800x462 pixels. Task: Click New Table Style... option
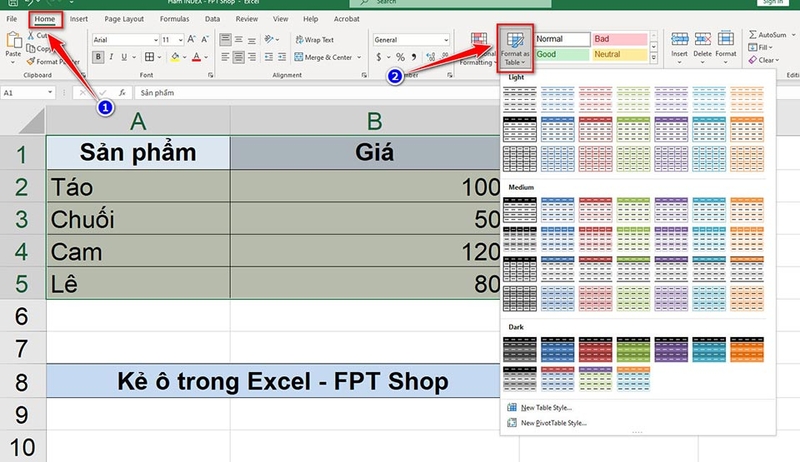[546, 407]
